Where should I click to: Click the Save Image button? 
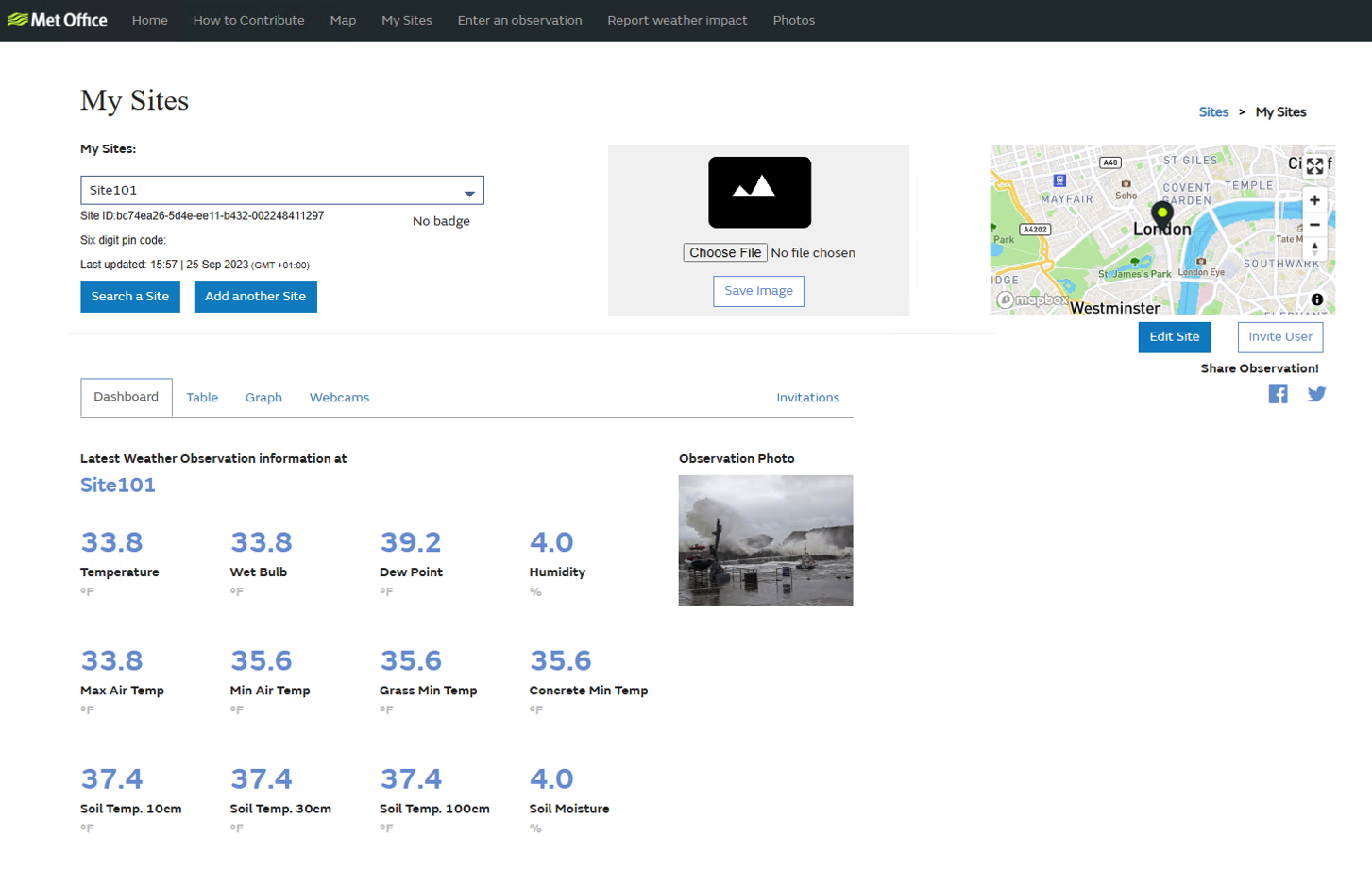coord(758,291)
